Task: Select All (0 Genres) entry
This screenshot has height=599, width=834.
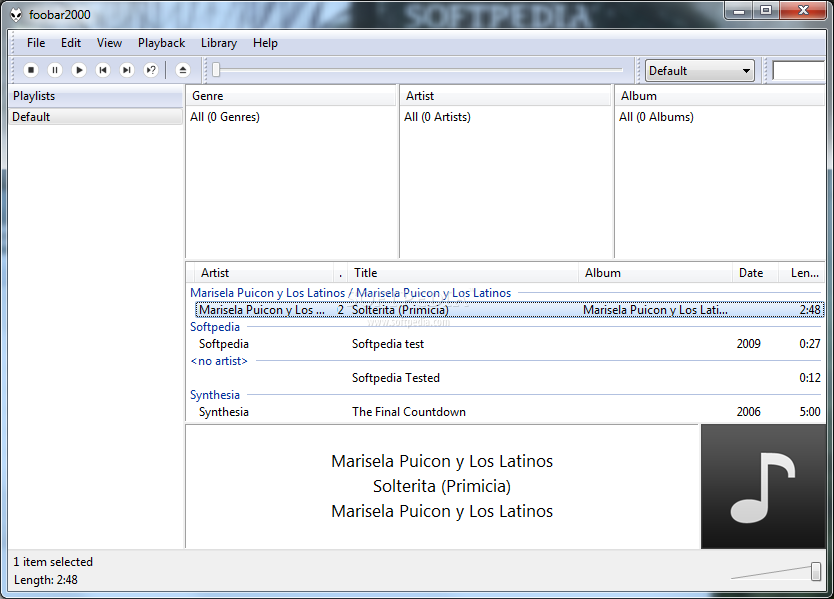Action: tap(225, 117)
